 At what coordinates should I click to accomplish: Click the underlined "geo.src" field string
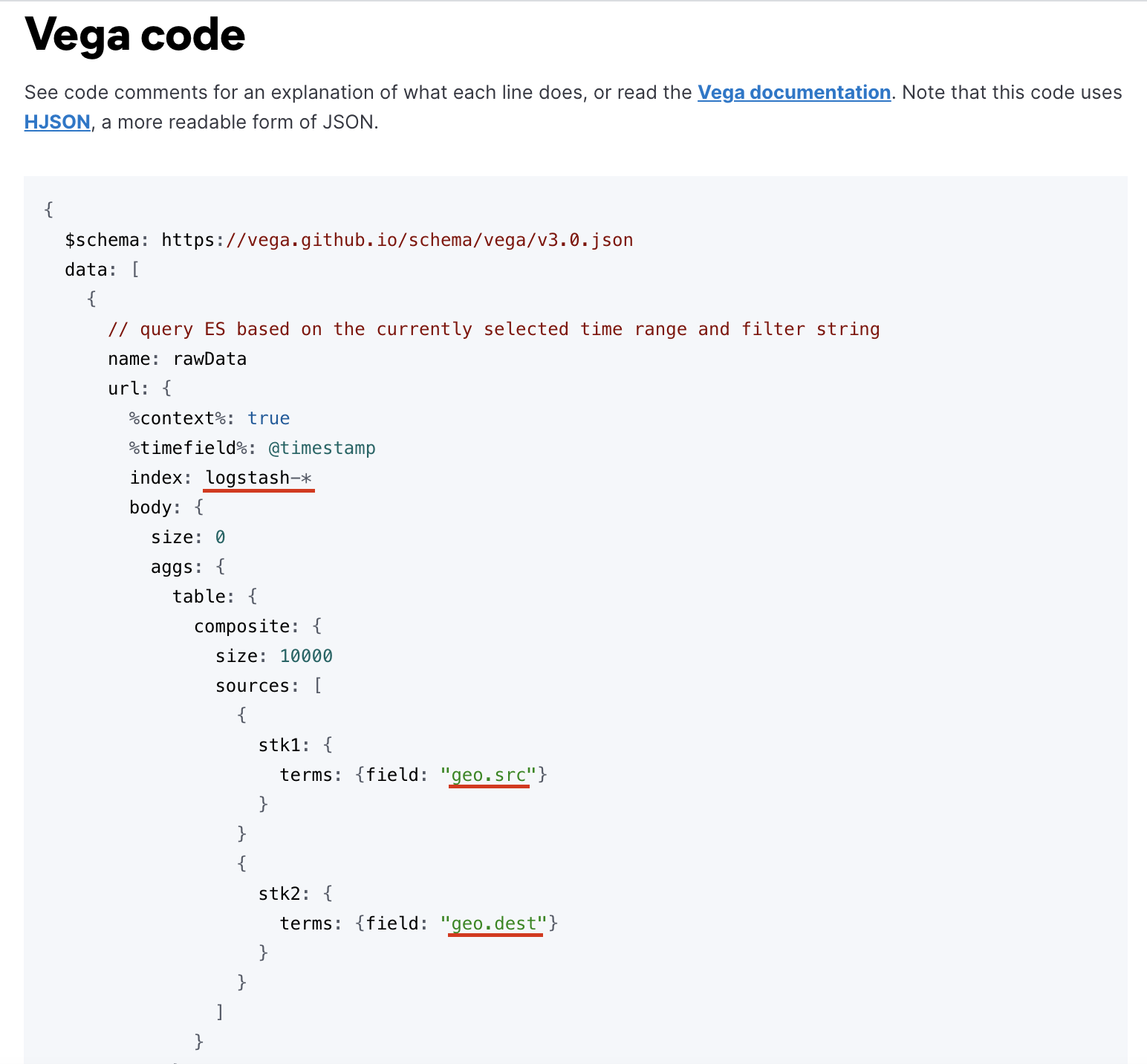coord(489,775)
